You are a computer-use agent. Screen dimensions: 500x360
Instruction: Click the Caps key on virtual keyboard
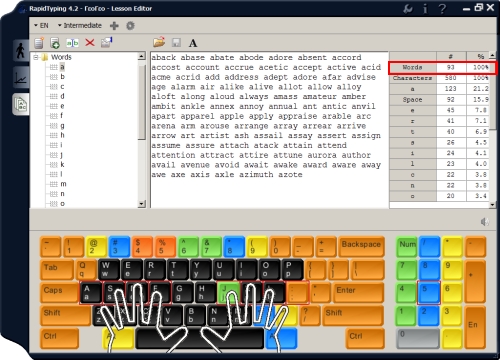[59, 292]
